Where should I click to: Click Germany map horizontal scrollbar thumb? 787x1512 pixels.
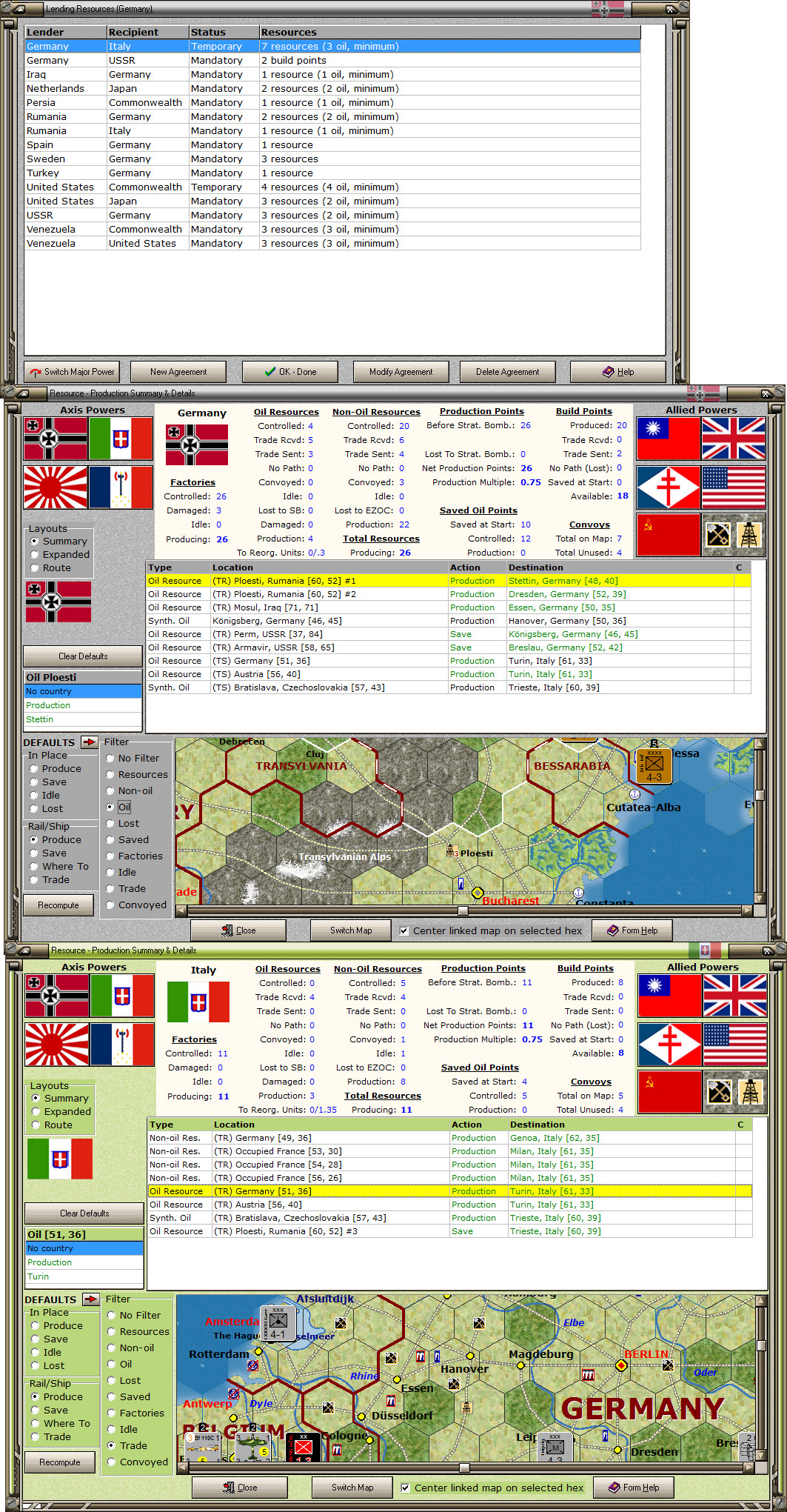tap(463, 910)
